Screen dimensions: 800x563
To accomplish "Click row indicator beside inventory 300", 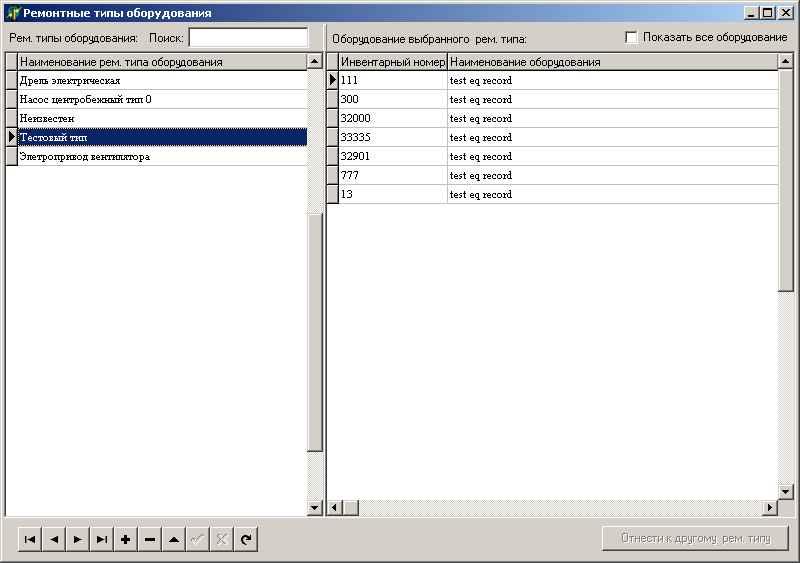I will [x=333, y=99].
